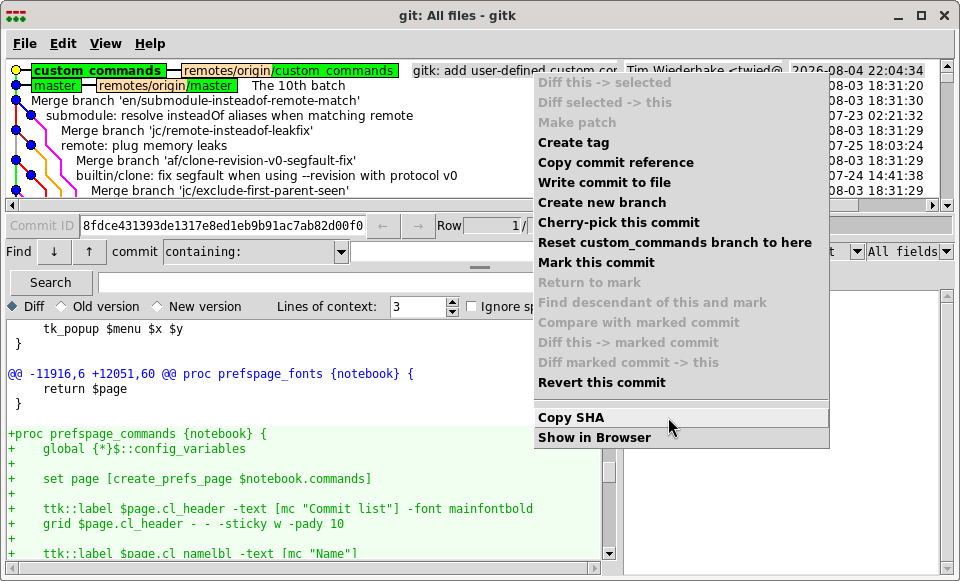
Task: Open the File menu
Action: click(x=24, y=43)
